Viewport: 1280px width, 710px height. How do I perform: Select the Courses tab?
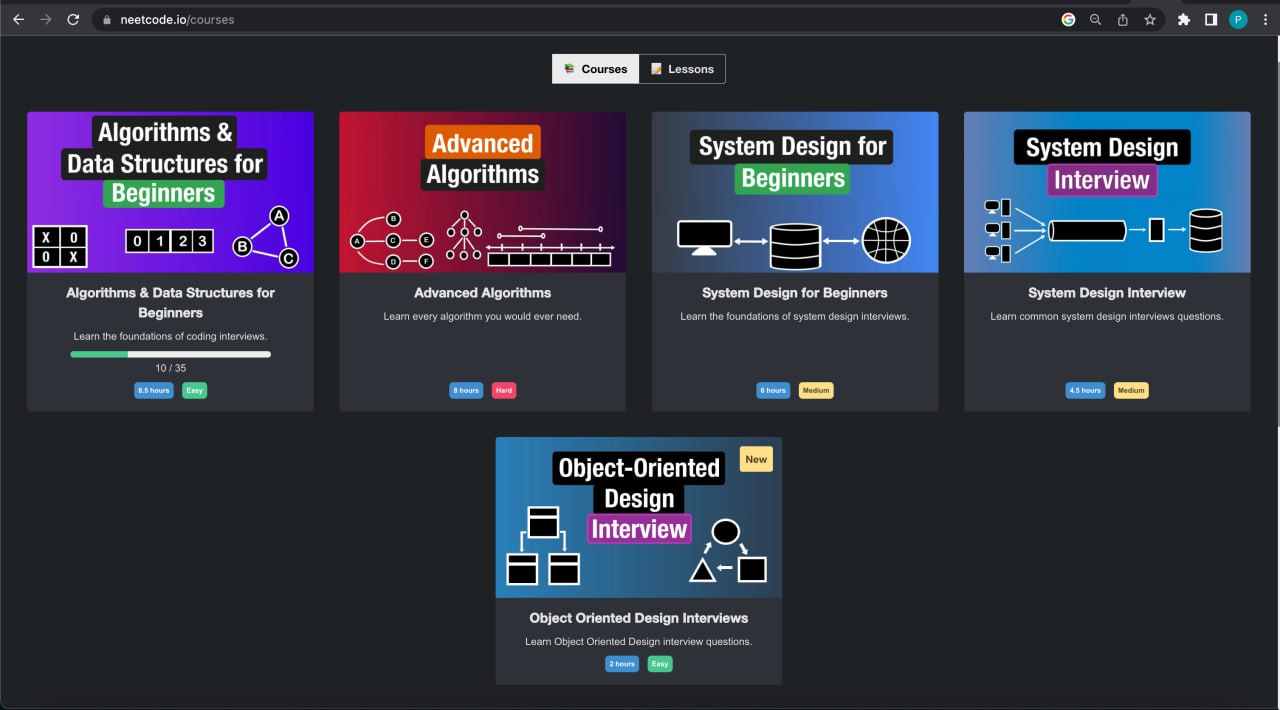595,69
